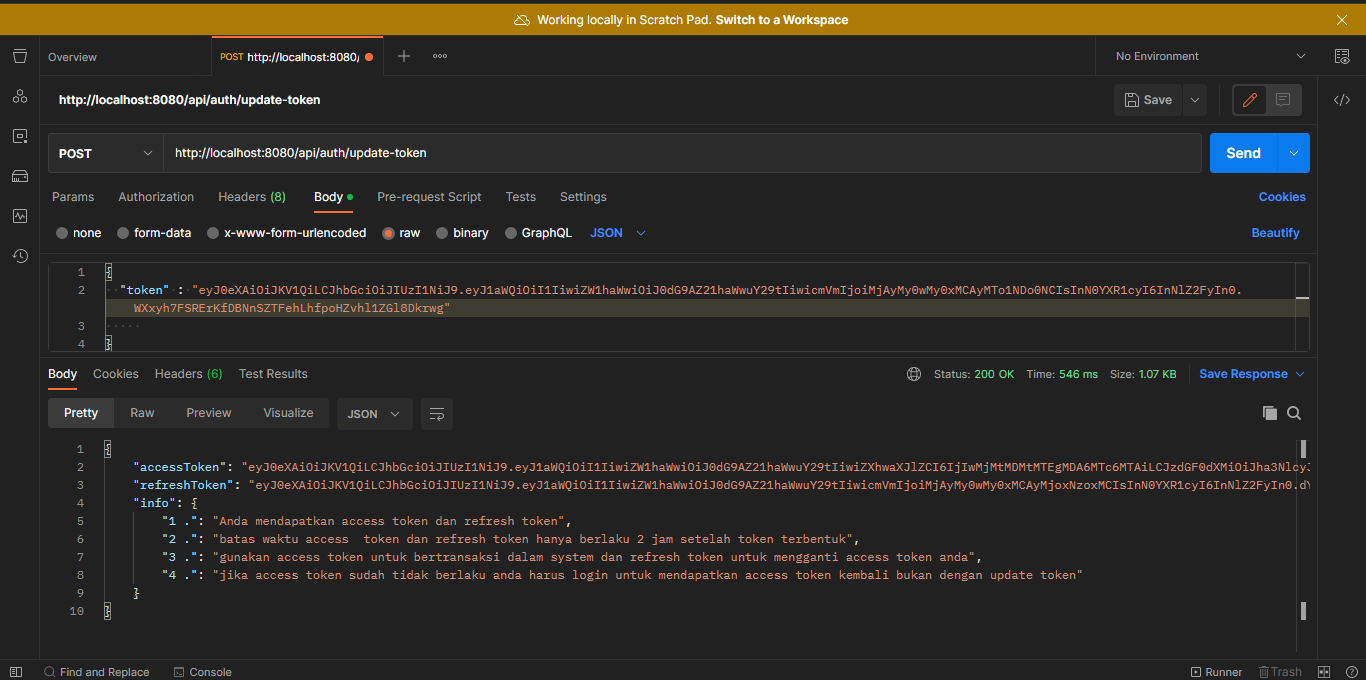The width and height of the screenshot is (1366, 680).
Task: Open Find and Replace
Action: (x=96, y=672)
